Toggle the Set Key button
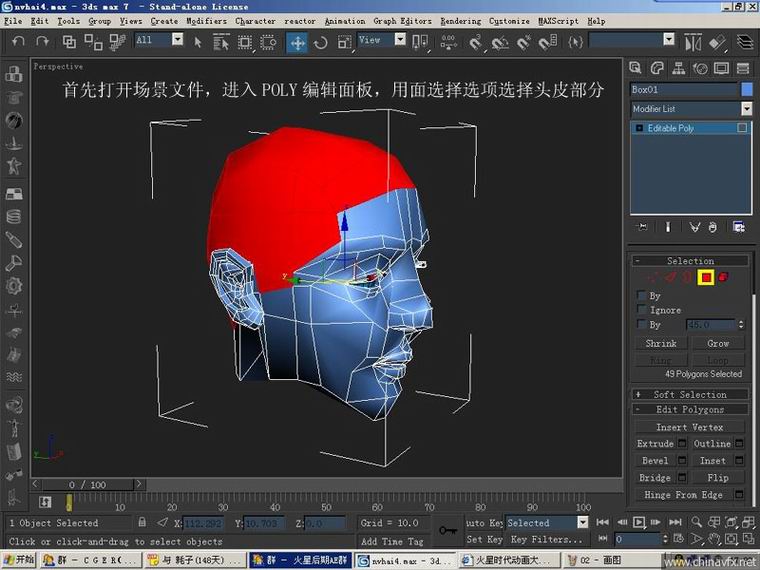Screen dimensions: 760x570 click(x=484, y=539)
